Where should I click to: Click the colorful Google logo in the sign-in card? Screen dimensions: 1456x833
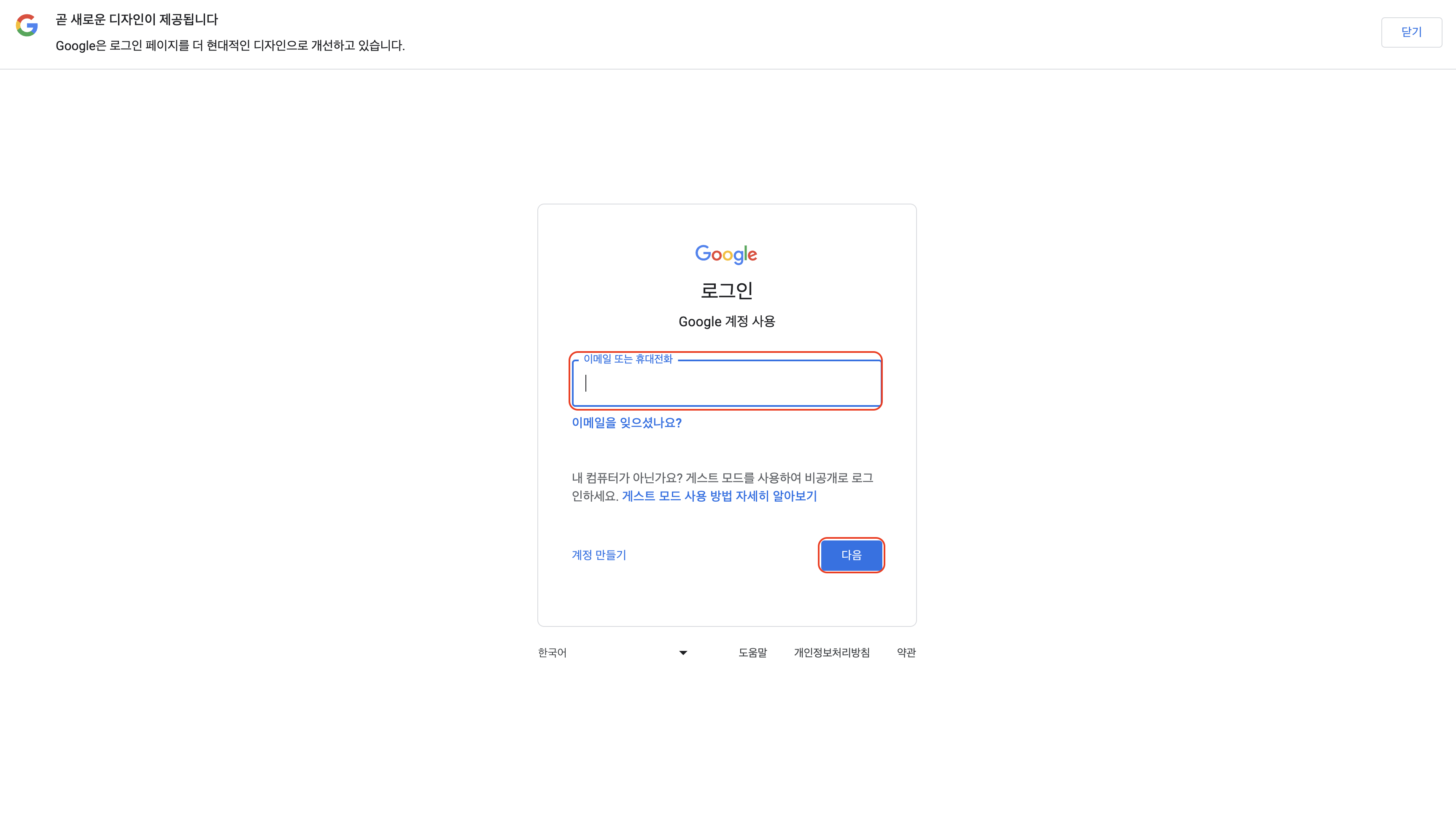pyautogui.click(x=726, y=254)
